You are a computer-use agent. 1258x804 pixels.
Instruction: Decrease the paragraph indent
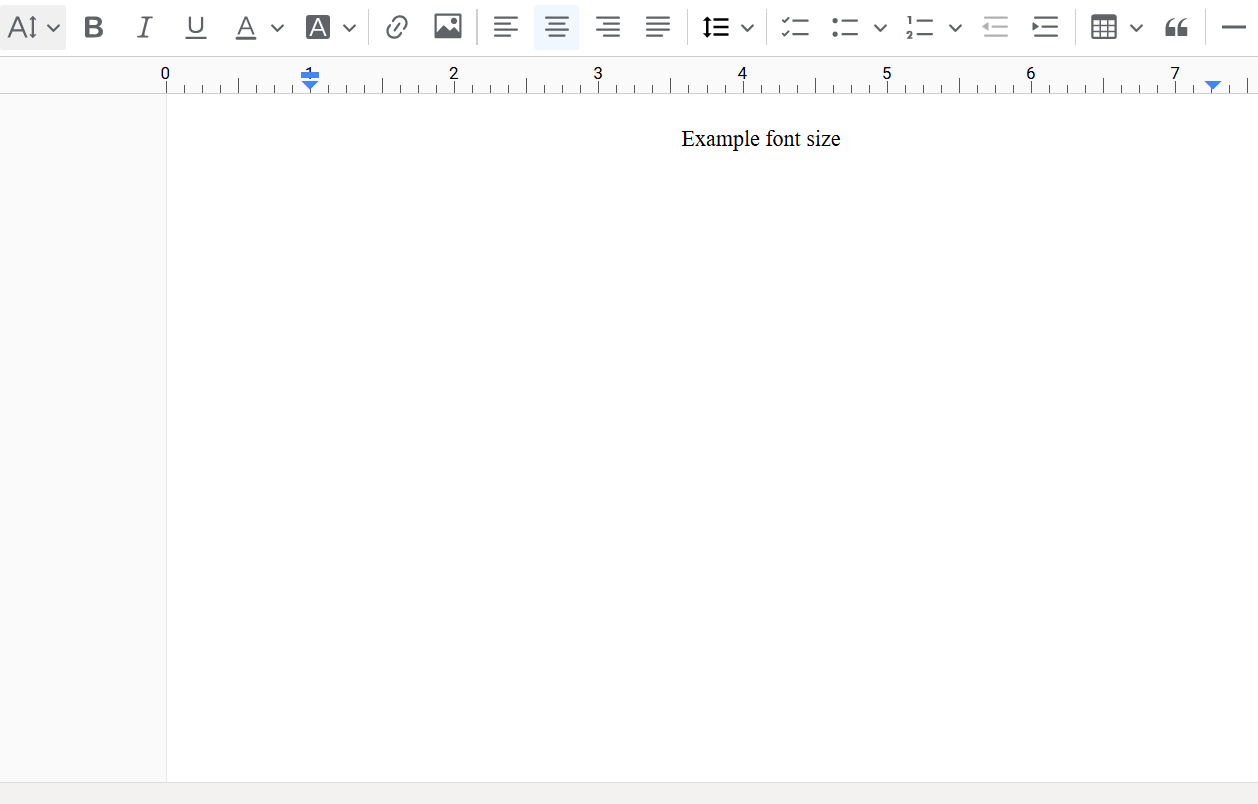(995, 28)
